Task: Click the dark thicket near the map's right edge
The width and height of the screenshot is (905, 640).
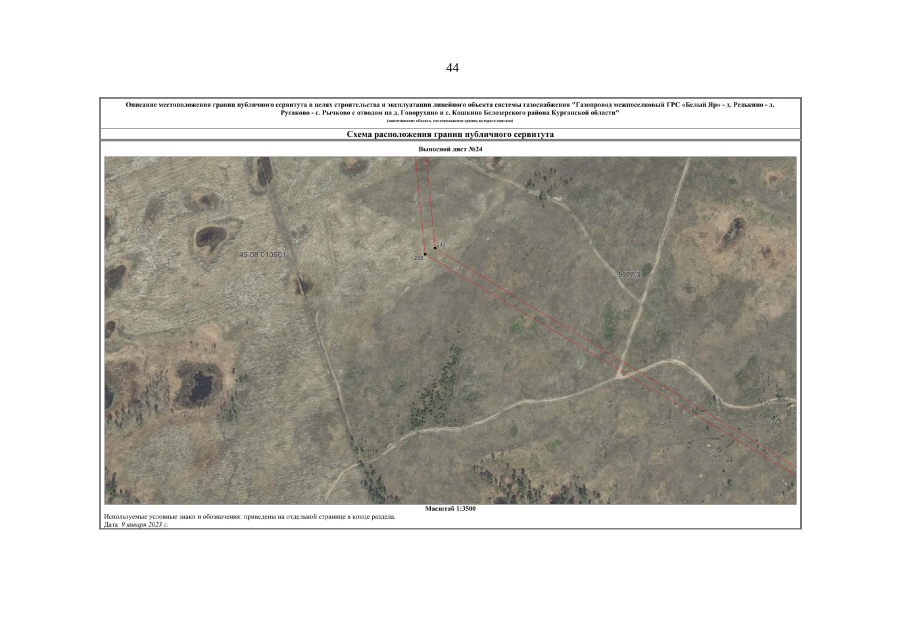Action: (733, 233)
